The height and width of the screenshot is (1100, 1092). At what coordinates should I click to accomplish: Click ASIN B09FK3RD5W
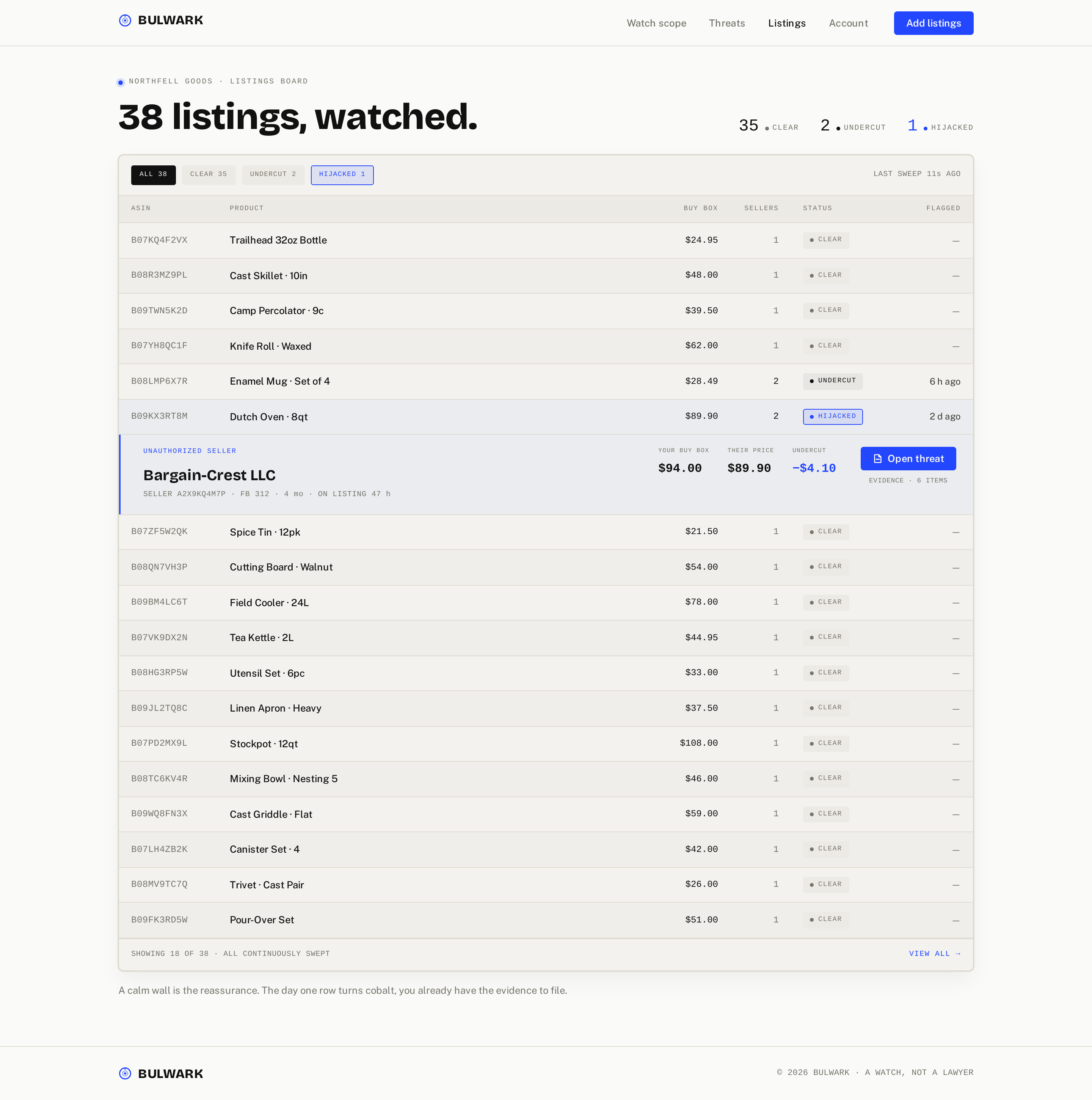[x=159, y=920]
